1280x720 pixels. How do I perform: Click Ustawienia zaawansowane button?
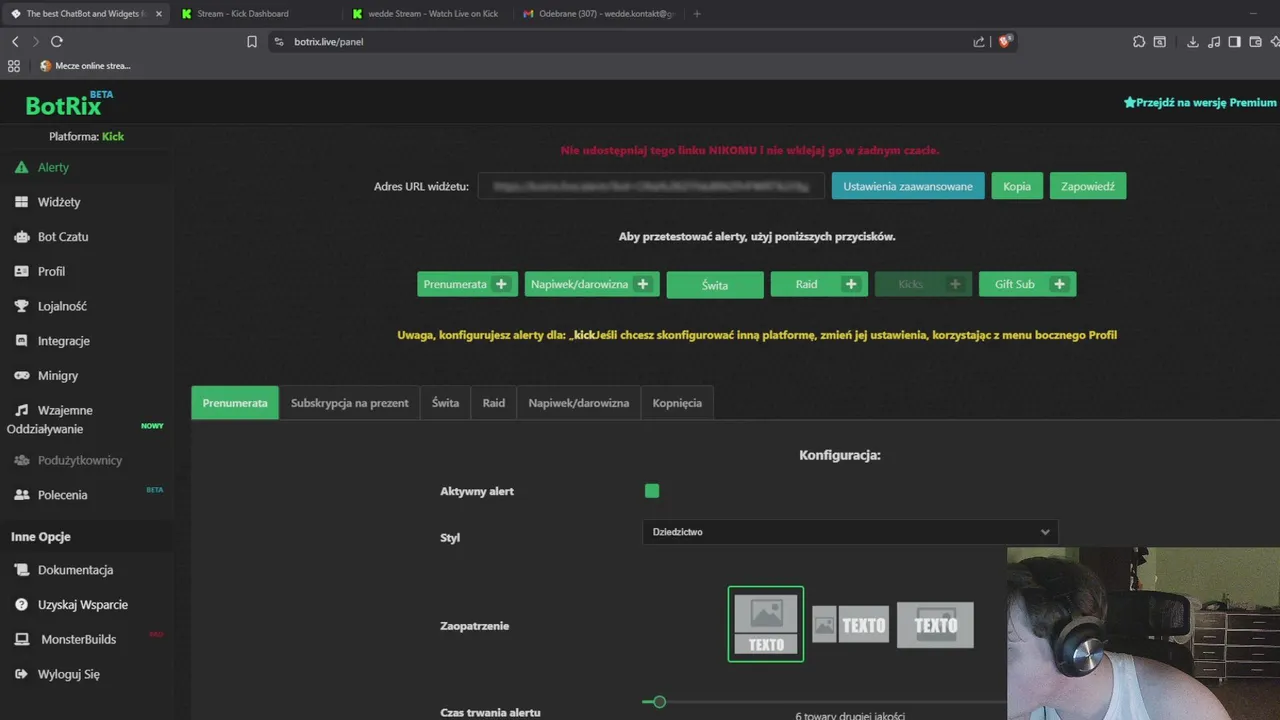click(x=908, y=186)
